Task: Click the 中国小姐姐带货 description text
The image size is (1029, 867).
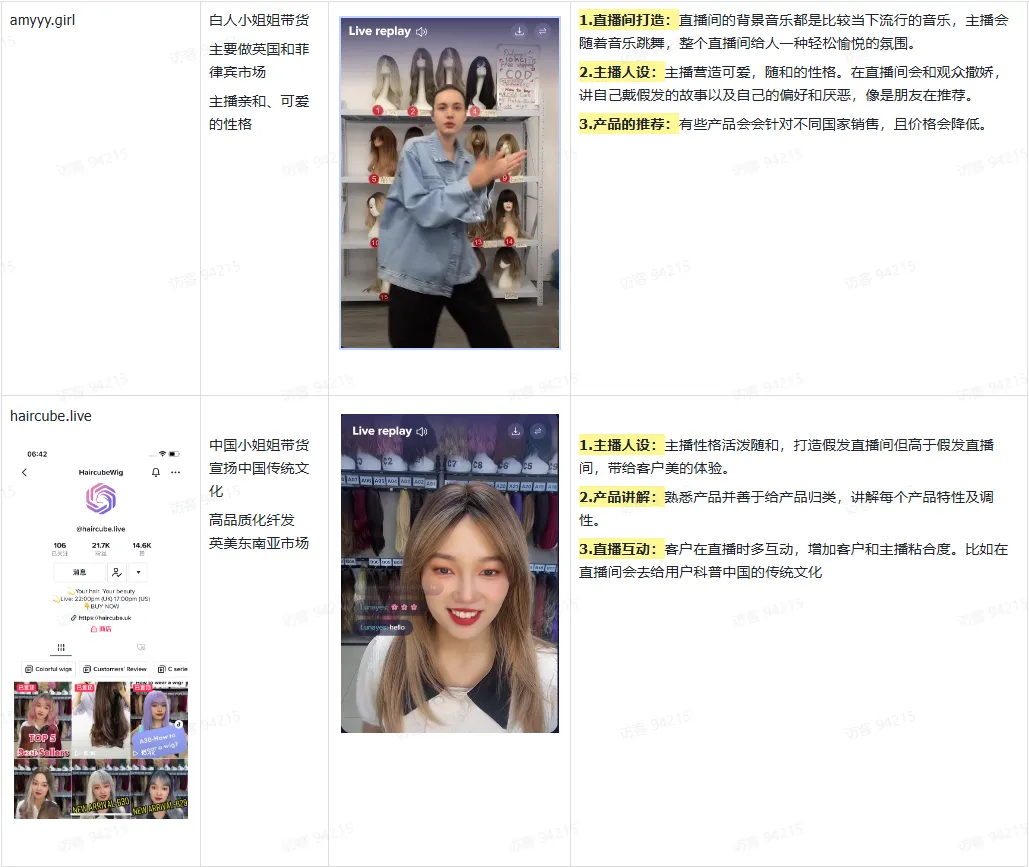Action: [x=259, y=445]
